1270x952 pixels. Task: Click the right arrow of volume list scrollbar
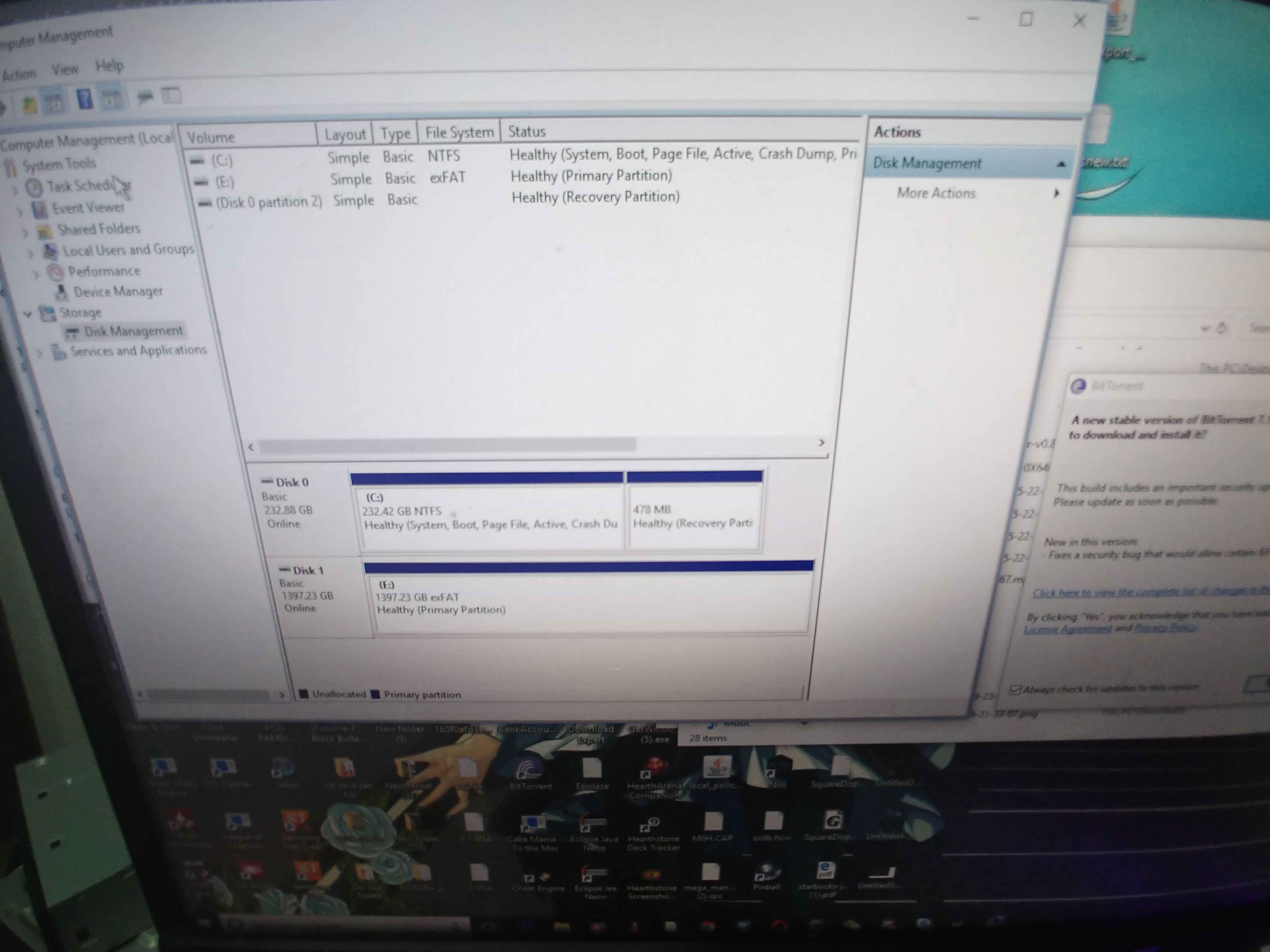[x=821, y=442]
